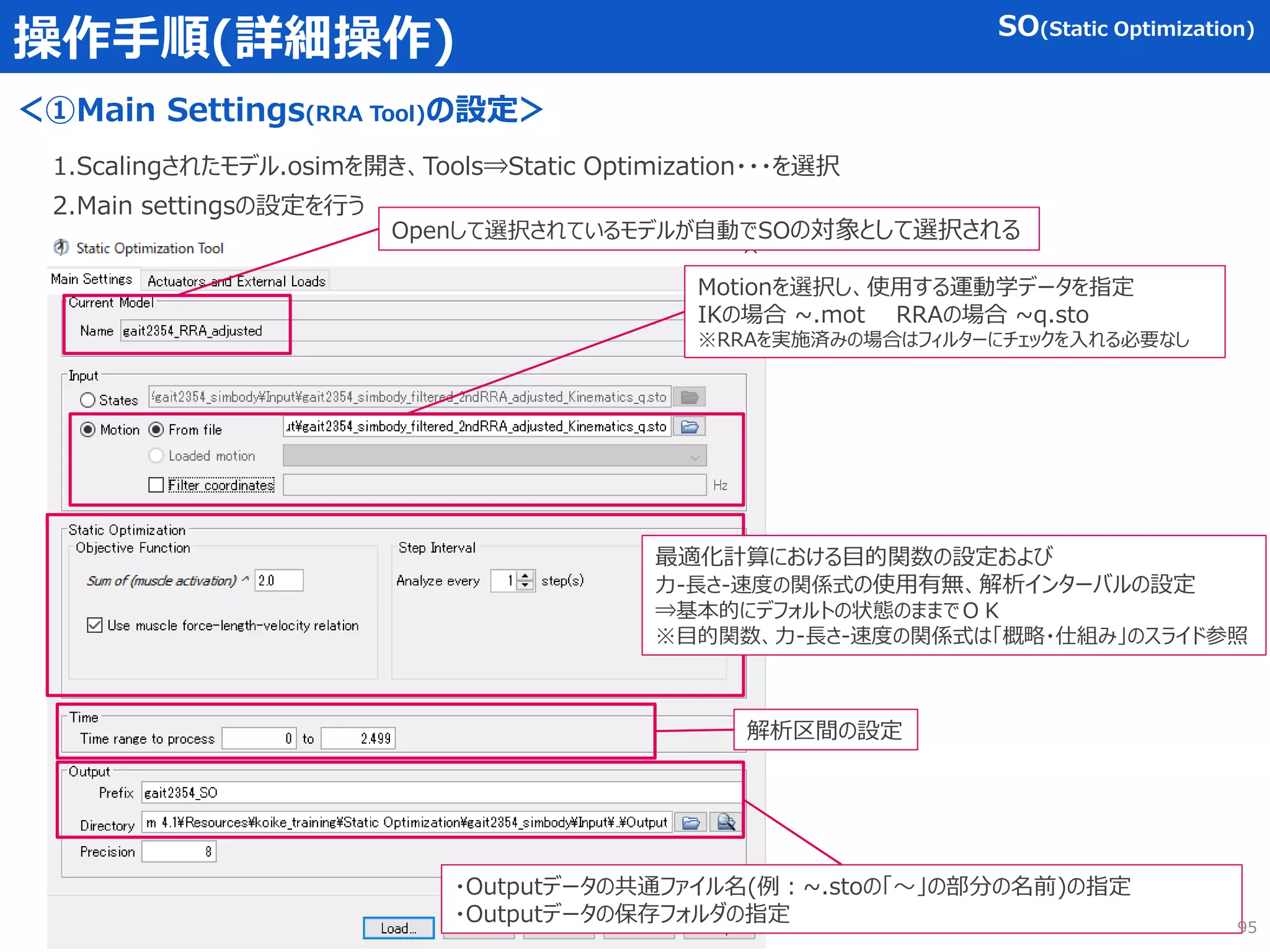
Task: Click the Output Prefix field gait2354_SO
Action: click(442, 793)
